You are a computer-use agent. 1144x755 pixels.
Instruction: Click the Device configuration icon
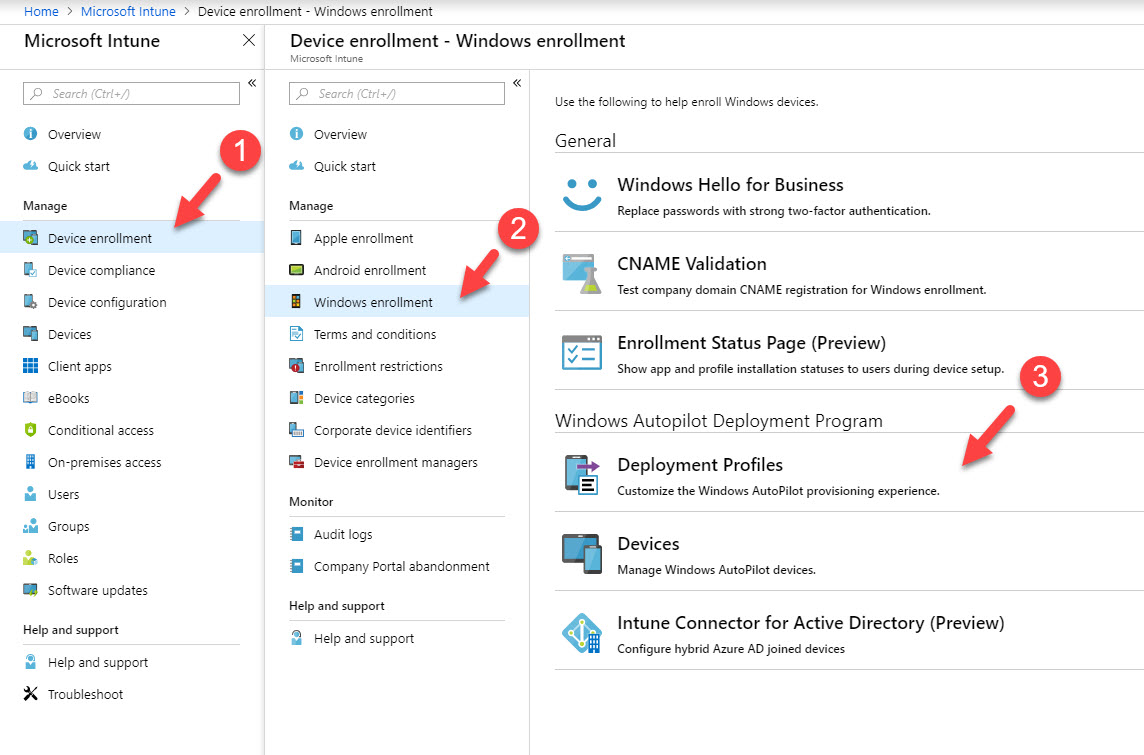[x=31, y=302]
